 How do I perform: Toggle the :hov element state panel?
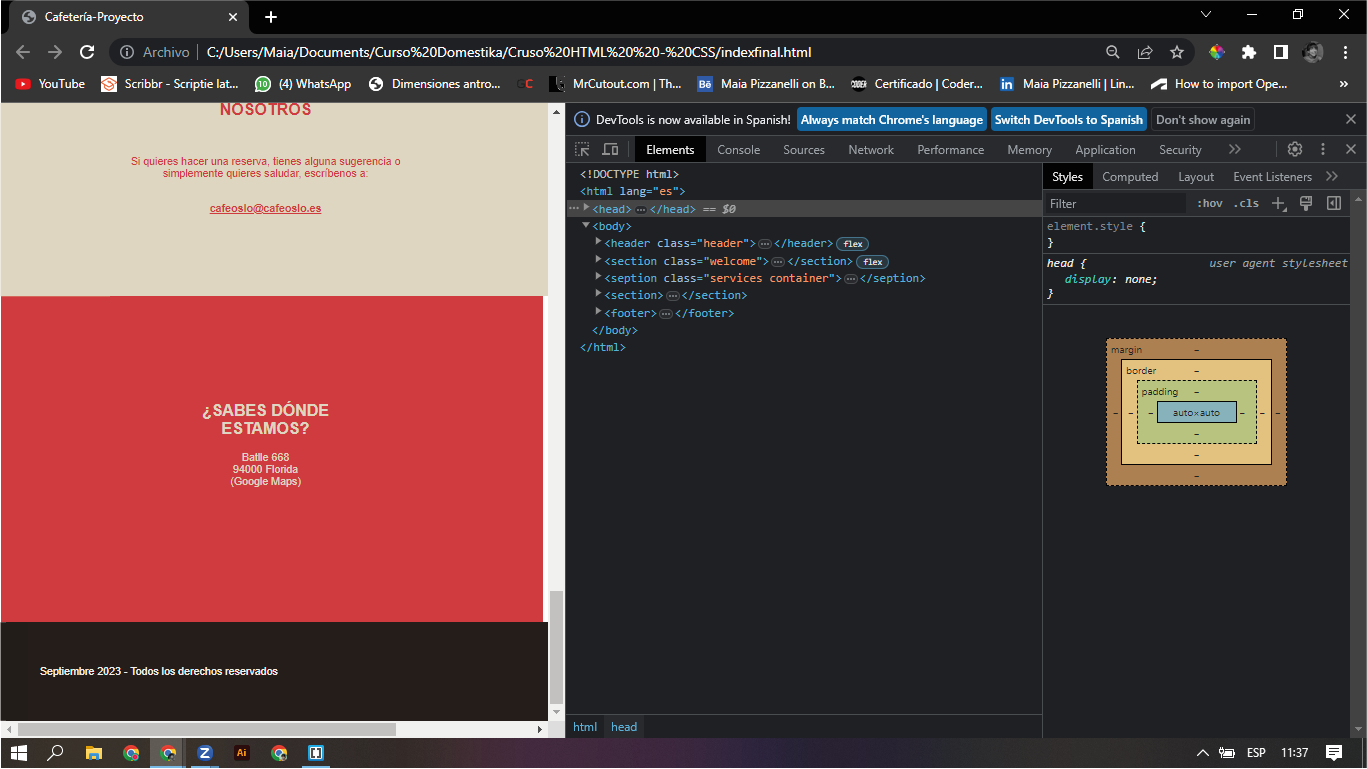tap(1210, 203)
